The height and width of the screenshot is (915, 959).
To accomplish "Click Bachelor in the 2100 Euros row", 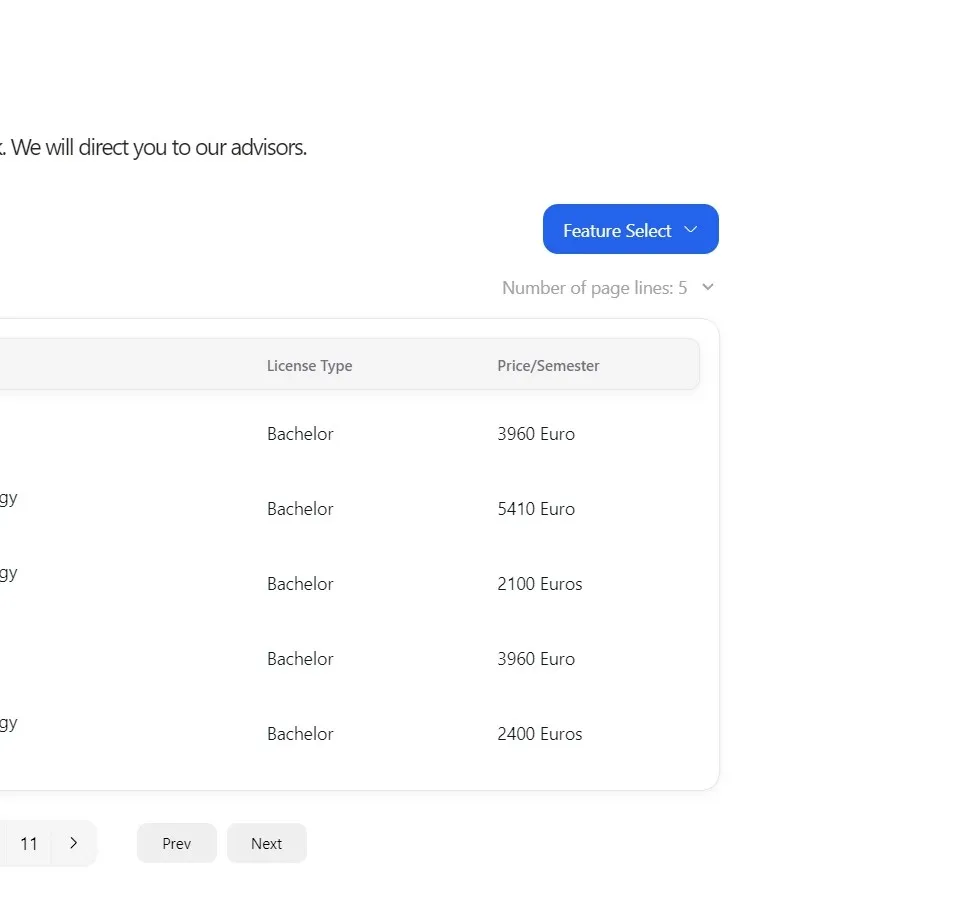I will pyautogui.click(x=300, y=584).
